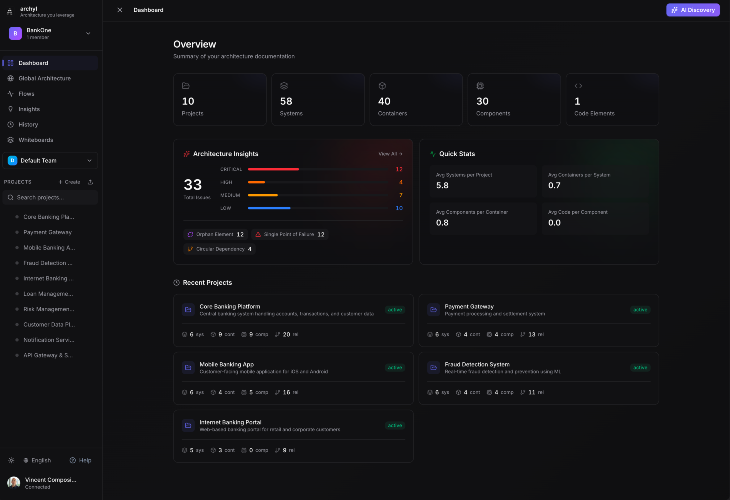
Task: Click the archyl logo icon
Action: point(9,12)
